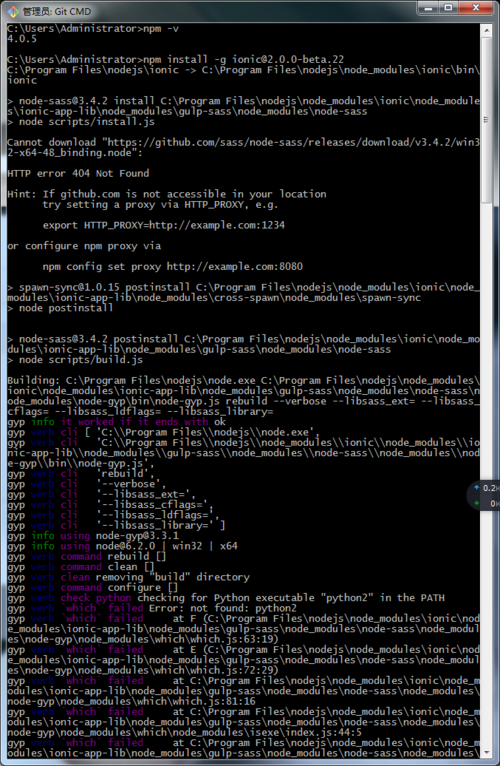Click the 'npm install -g ionic@2.0.0-beta.22' command
This screenshot has width=500, height=766.
click(x=175, y=60)
